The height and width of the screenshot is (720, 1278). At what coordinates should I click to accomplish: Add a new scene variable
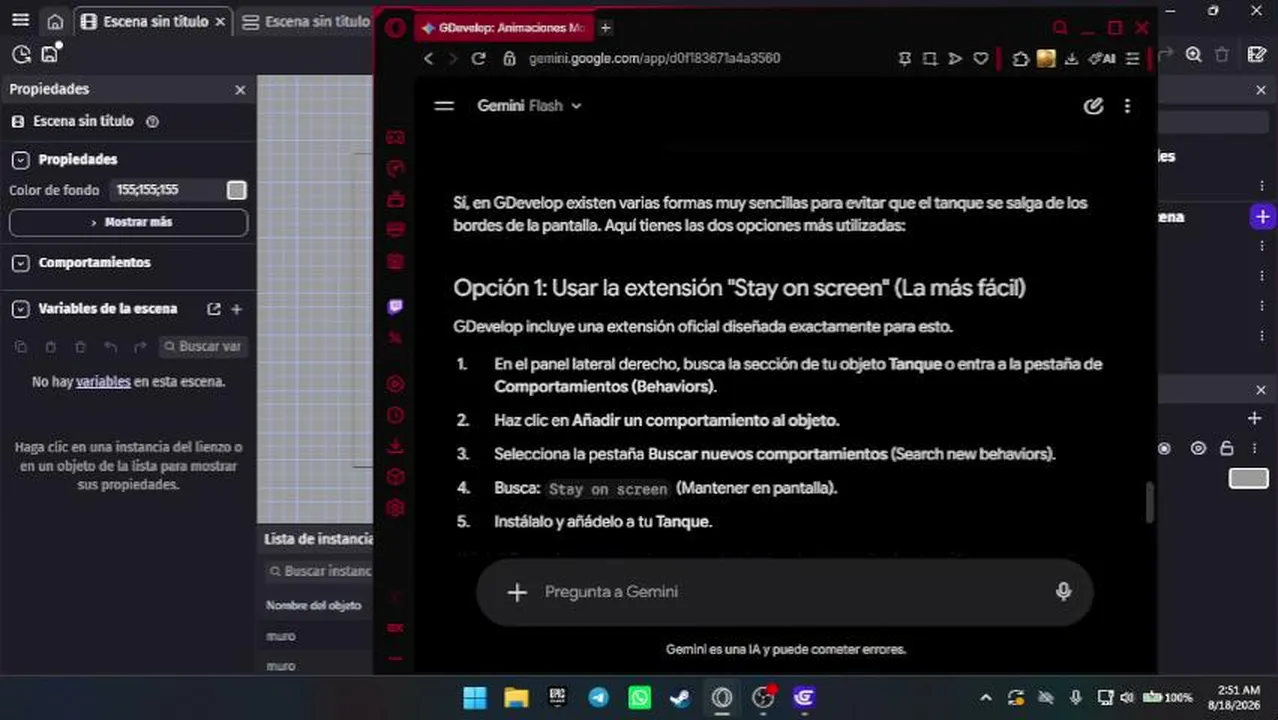pos(237,309)
